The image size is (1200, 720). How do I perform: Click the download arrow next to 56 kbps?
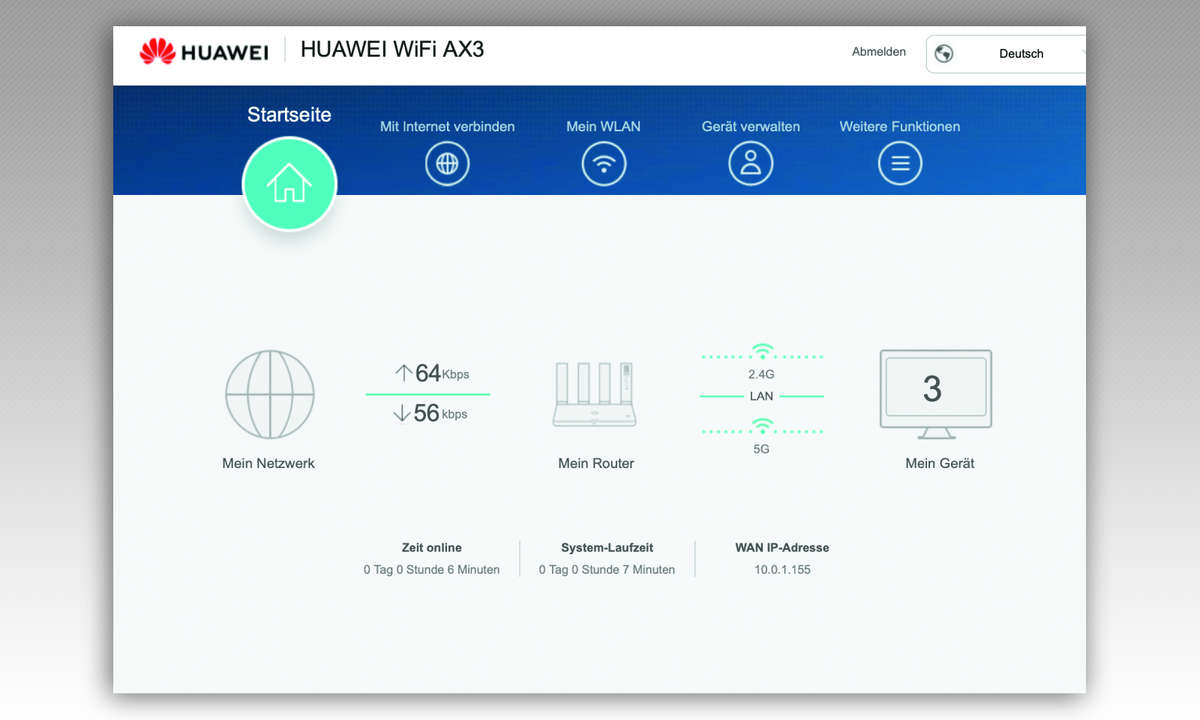pyautogui.click(x=402, y=413)
